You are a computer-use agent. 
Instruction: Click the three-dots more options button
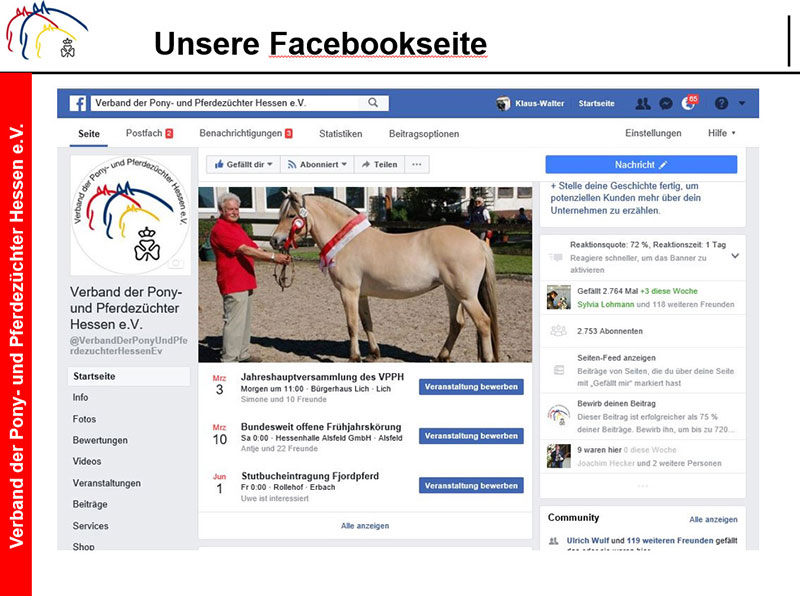pyautogui.click(x=417, y=164)
